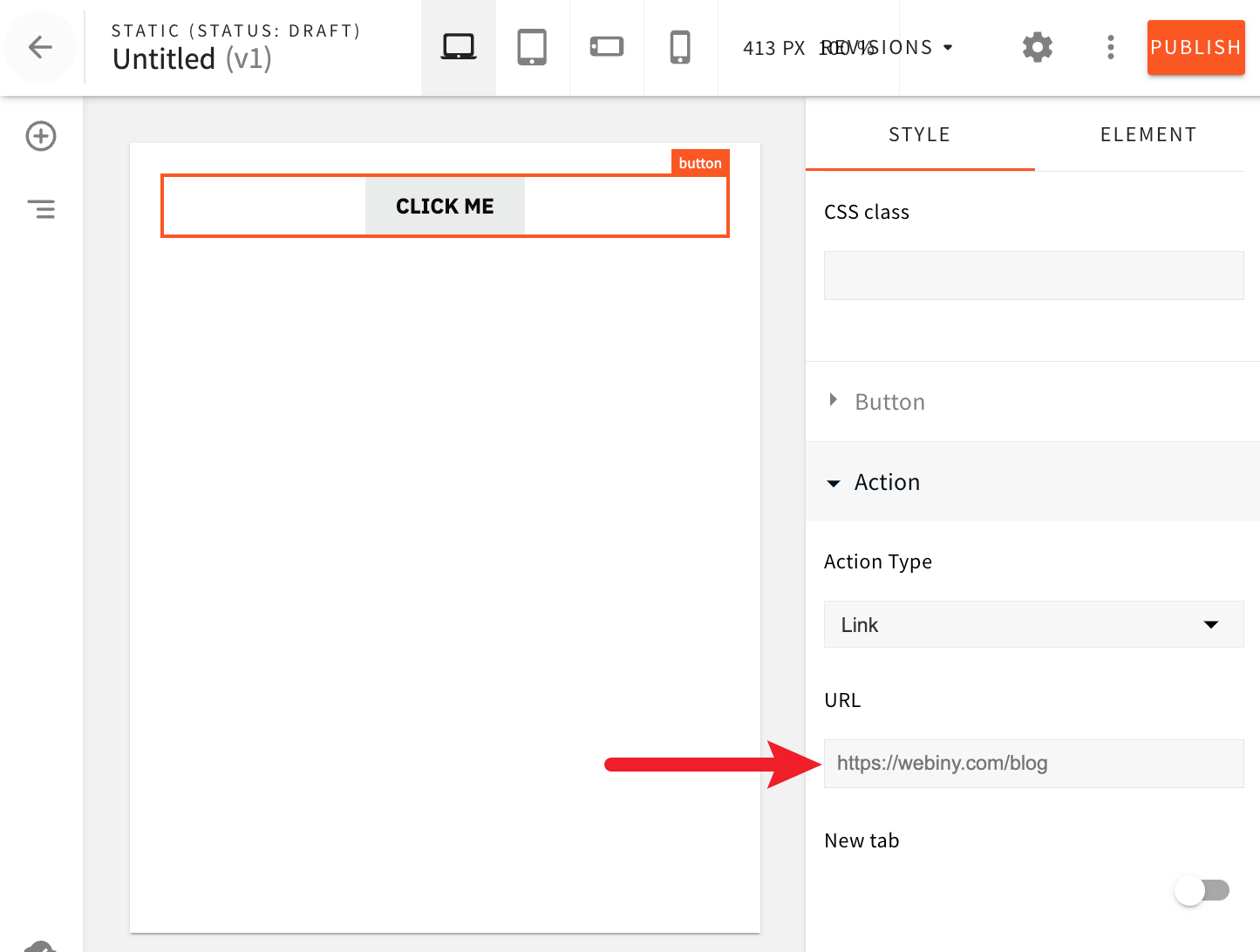Image resolution: width=1260 pixels, height=952 pixels.
Task: Click the PUBLISH button
Action: (1195, 47)
